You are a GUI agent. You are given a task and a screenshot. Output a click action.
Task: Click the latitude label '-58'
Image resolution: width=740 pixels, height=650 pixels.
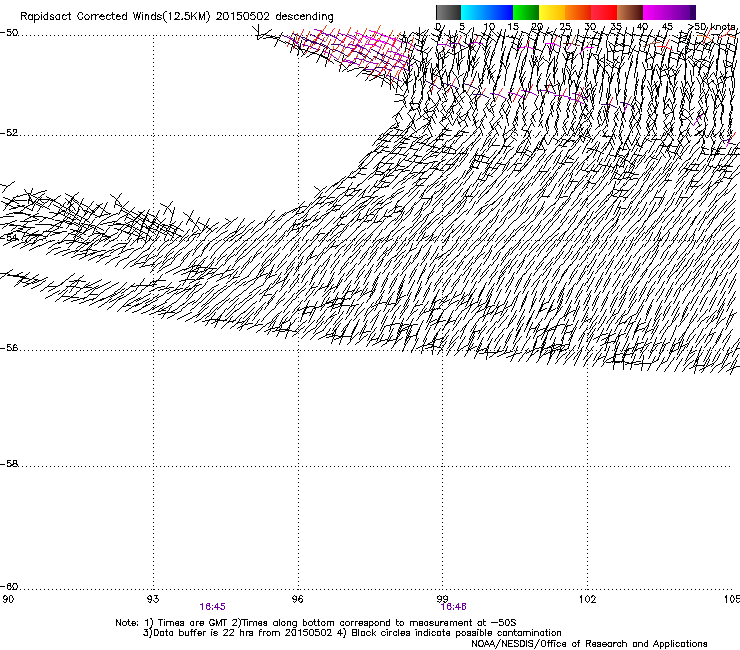[x=9, y=464]
